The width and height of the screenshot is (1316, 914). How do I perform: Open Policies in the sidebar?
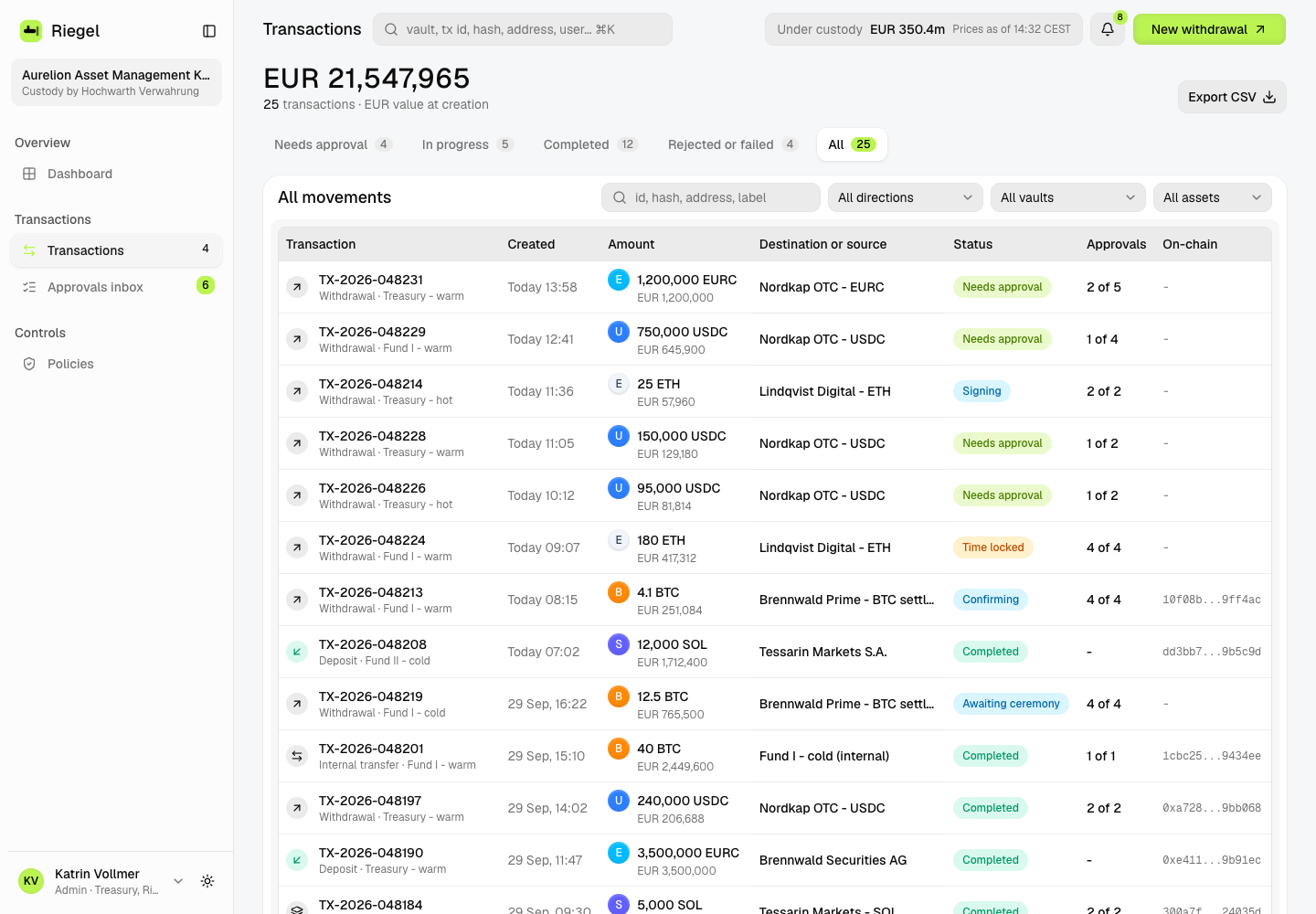point(116,364)
